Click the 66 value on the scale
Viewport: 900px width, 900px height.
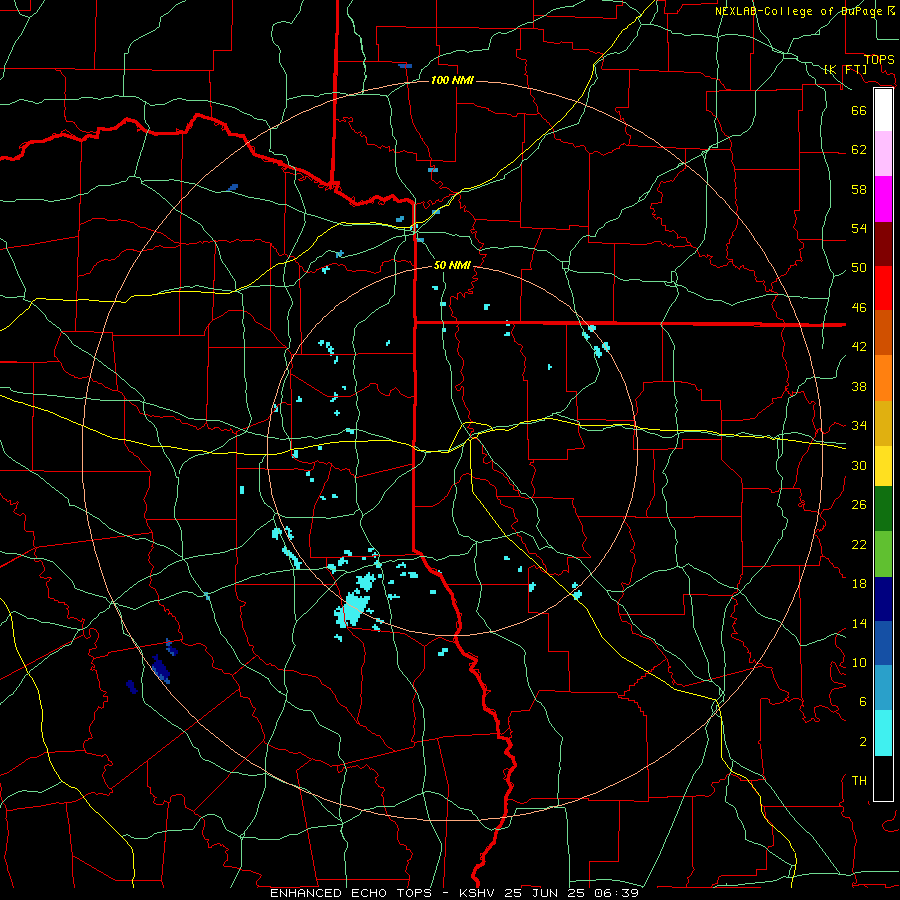(859, 110)
